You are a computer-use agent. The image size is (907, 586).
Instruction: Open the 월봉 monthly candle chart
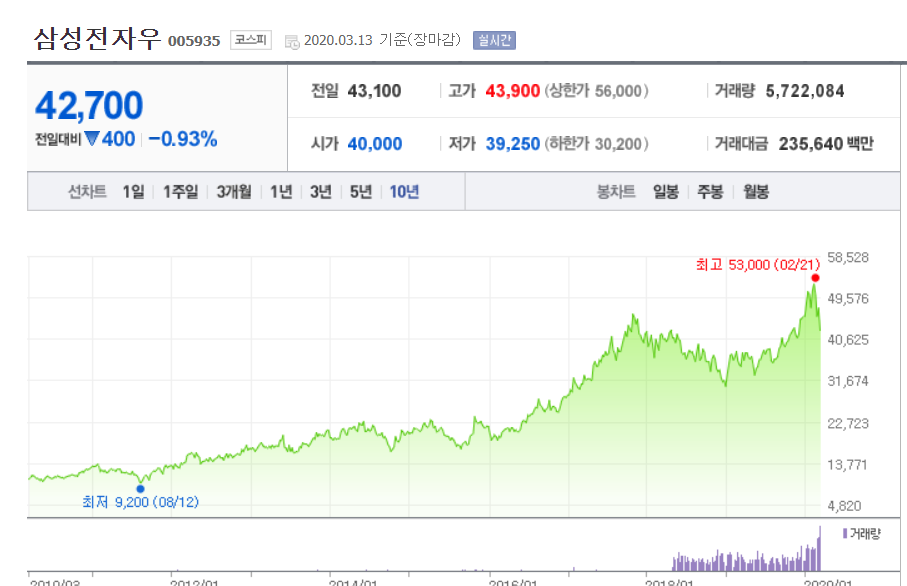[x=755, y=191]
